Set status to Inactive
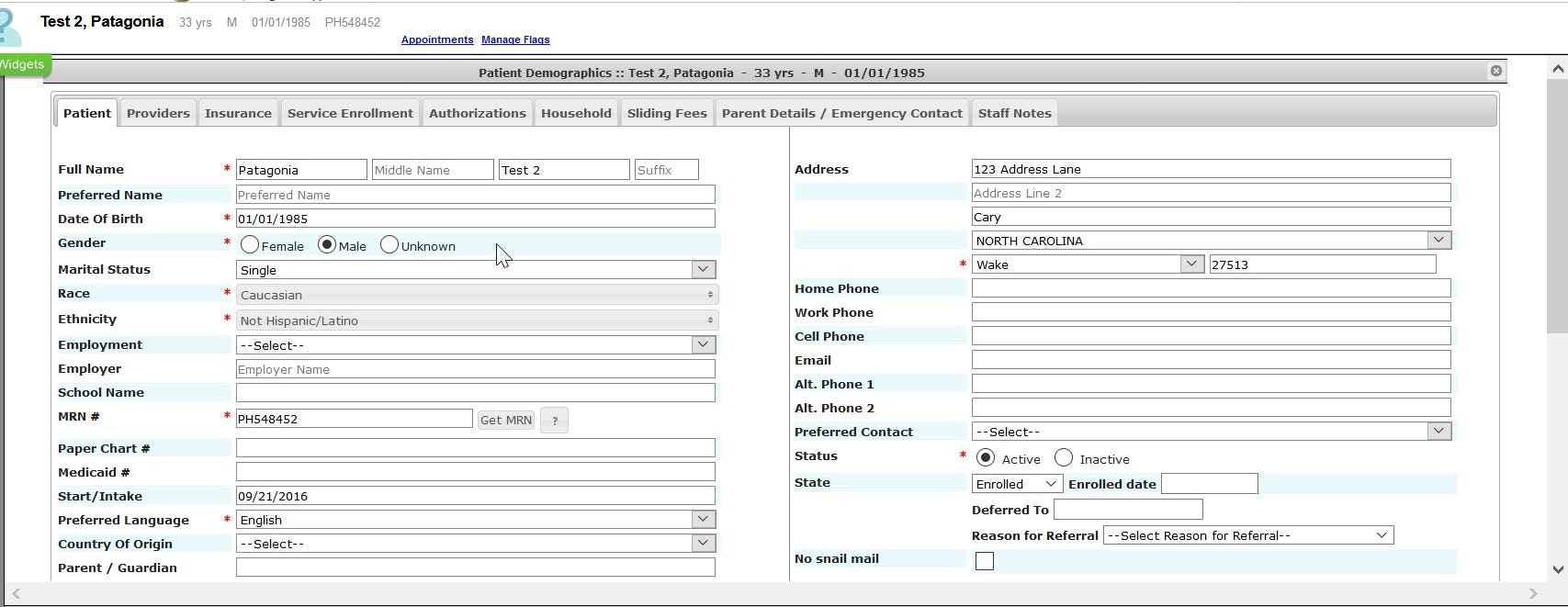Image resolution: width=1568 pixels, height=607 pixels. pos(1063,457)
